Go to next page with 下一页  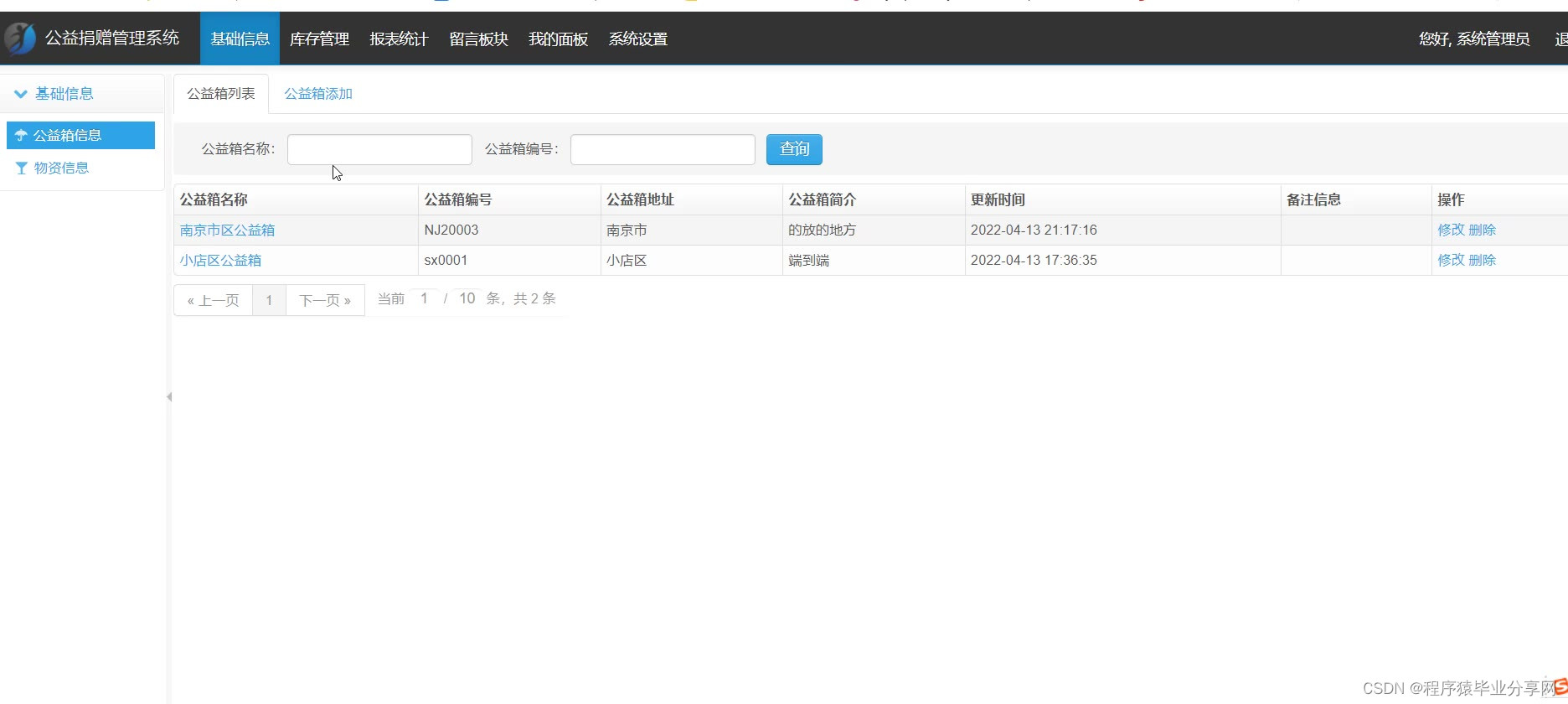pos(325,300)
